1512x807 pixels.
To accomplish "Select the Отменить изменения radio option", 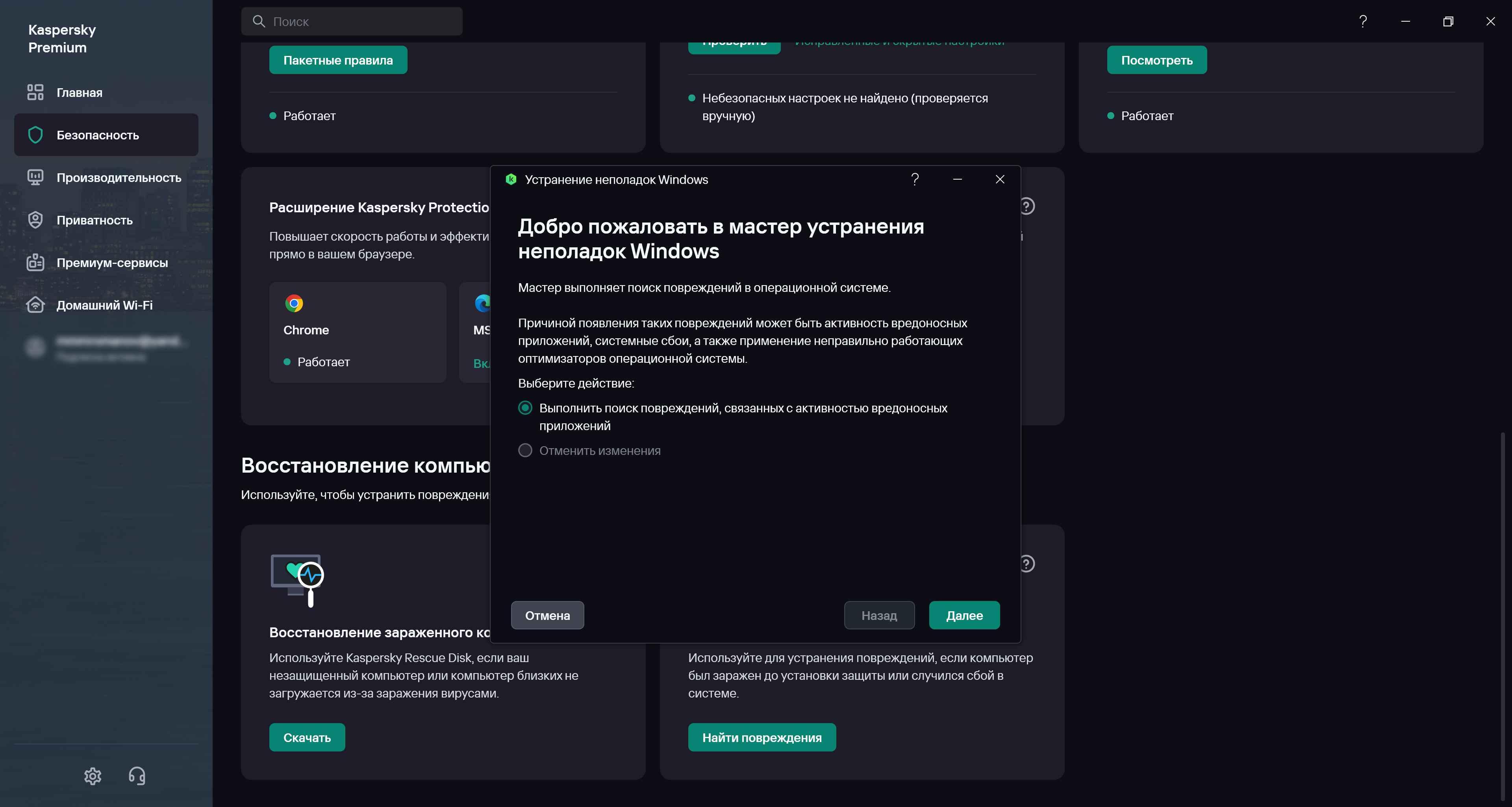I will point(525,451).
